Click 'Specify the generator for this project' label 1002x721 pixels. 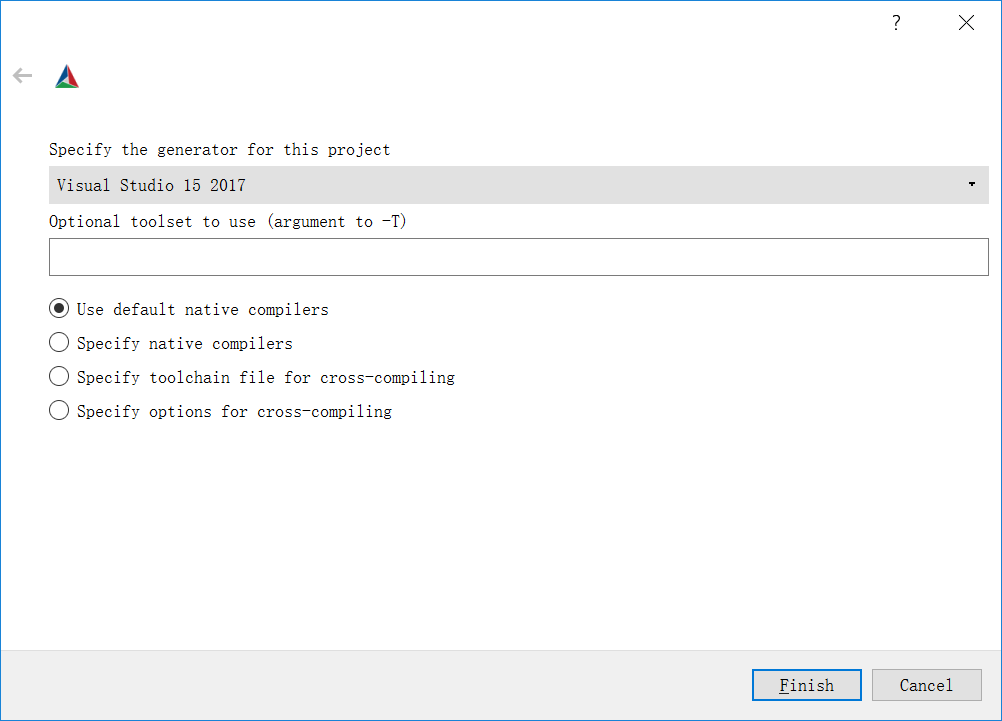tap(220, 150)
